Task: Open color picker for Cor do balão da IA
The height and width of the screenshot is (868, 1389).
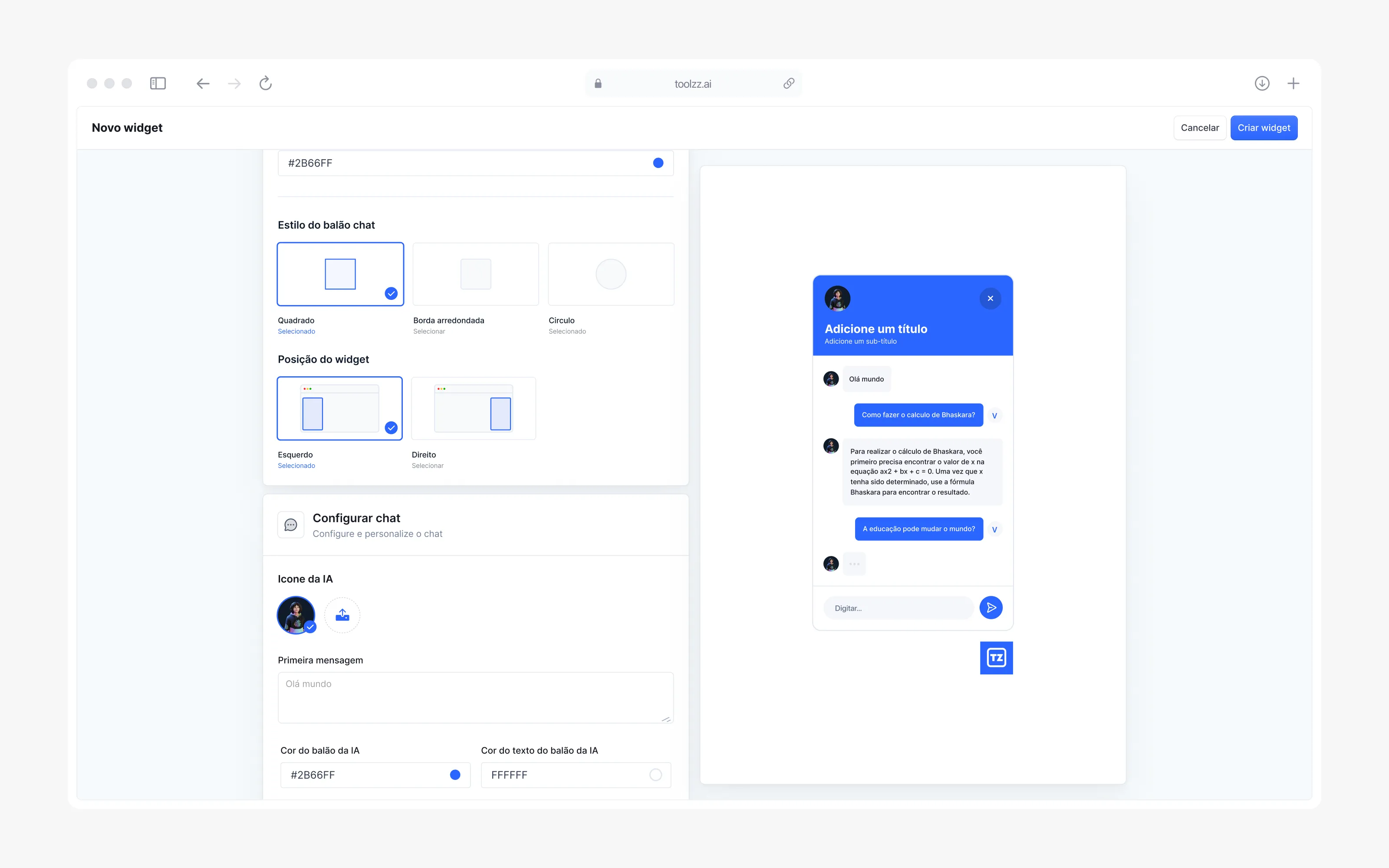Action: [x=454, y=775]
